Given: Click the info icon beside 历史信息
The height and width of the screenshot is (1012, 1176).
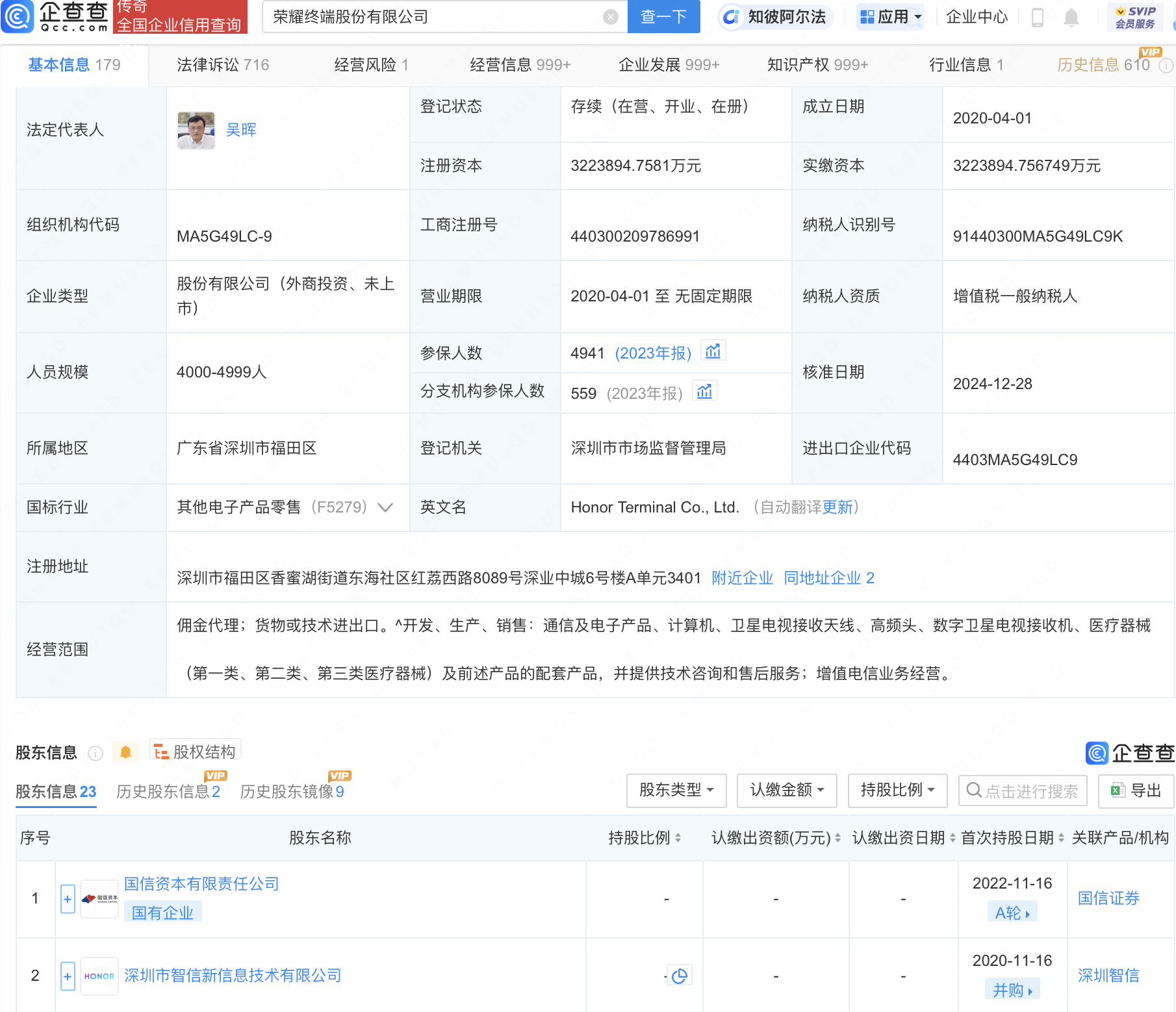Looking at the screenshot, I should pos(1166,65).
